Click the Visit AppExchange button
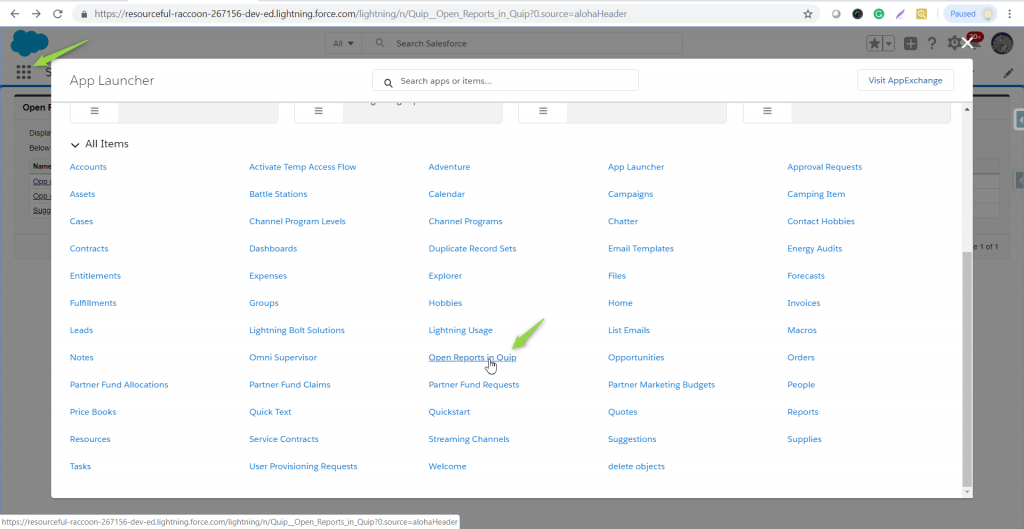This screenshot has height=529, width=1024. point(905,80)
